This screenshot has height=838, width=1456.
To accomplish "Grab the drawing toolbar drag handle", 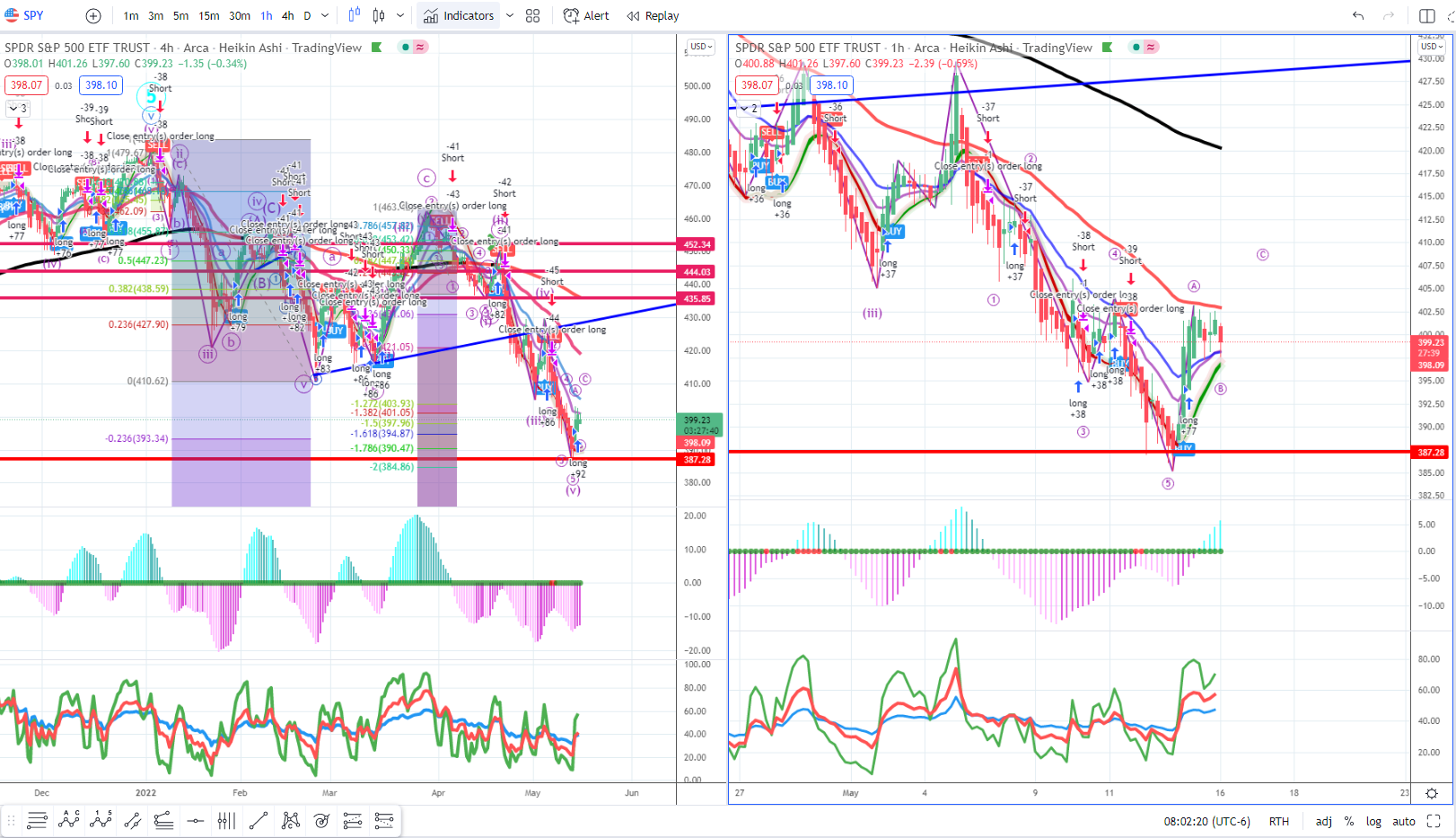I will coord(12,820).
